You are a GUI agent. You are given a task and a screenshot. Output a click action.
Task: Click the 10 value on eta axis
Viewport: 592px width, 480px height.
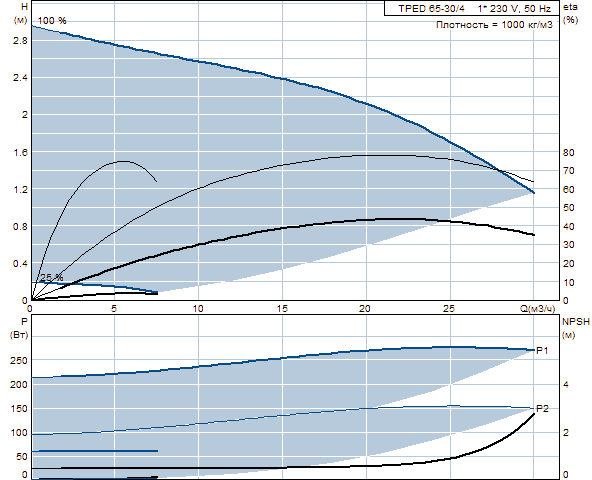569,282
